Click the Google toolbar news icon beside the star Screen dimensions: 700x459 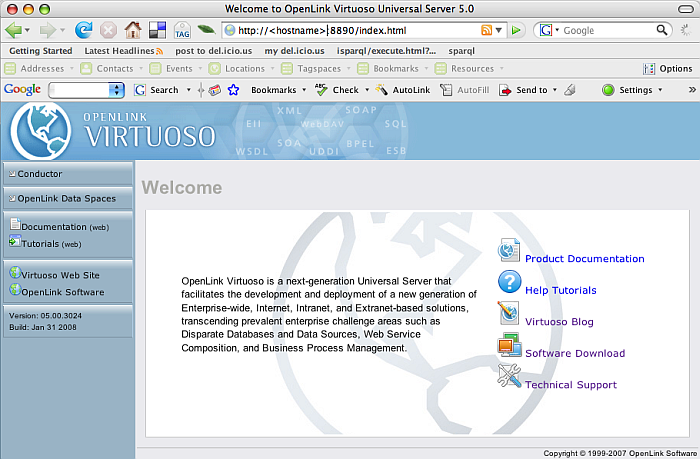tap(215, 90)
